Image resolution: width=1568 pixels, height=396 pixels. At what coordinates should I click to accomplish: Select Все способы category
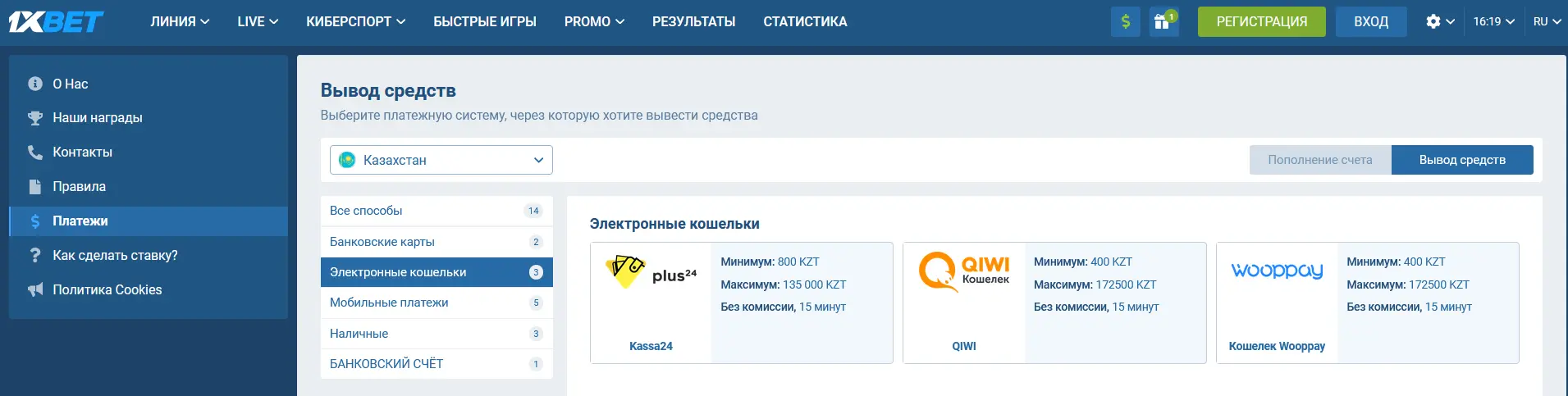(x=437, y=211)
